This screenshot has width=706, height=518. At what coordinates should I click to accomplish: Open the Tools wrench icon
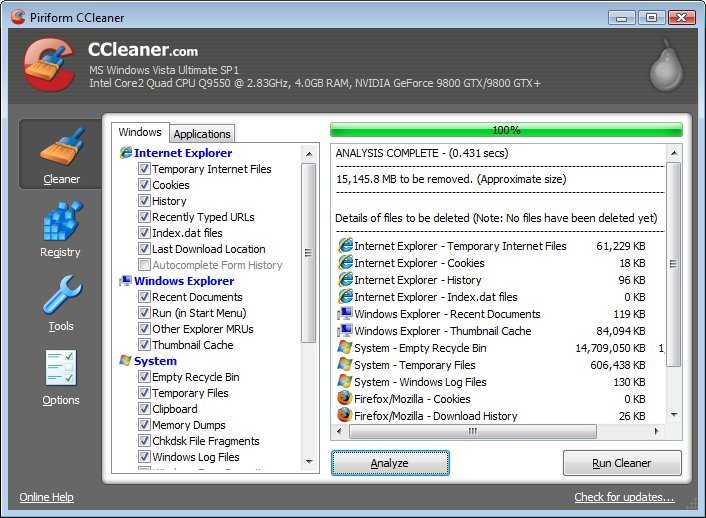60,296
